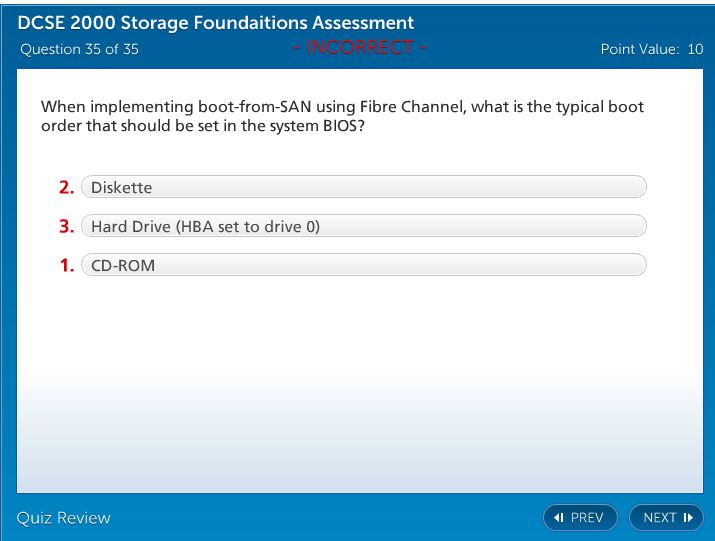The height and width of the screenshot is (541, 715).
Task: Advance with the NEXT button
Action: pyautogui.click(x=666, y=518)
